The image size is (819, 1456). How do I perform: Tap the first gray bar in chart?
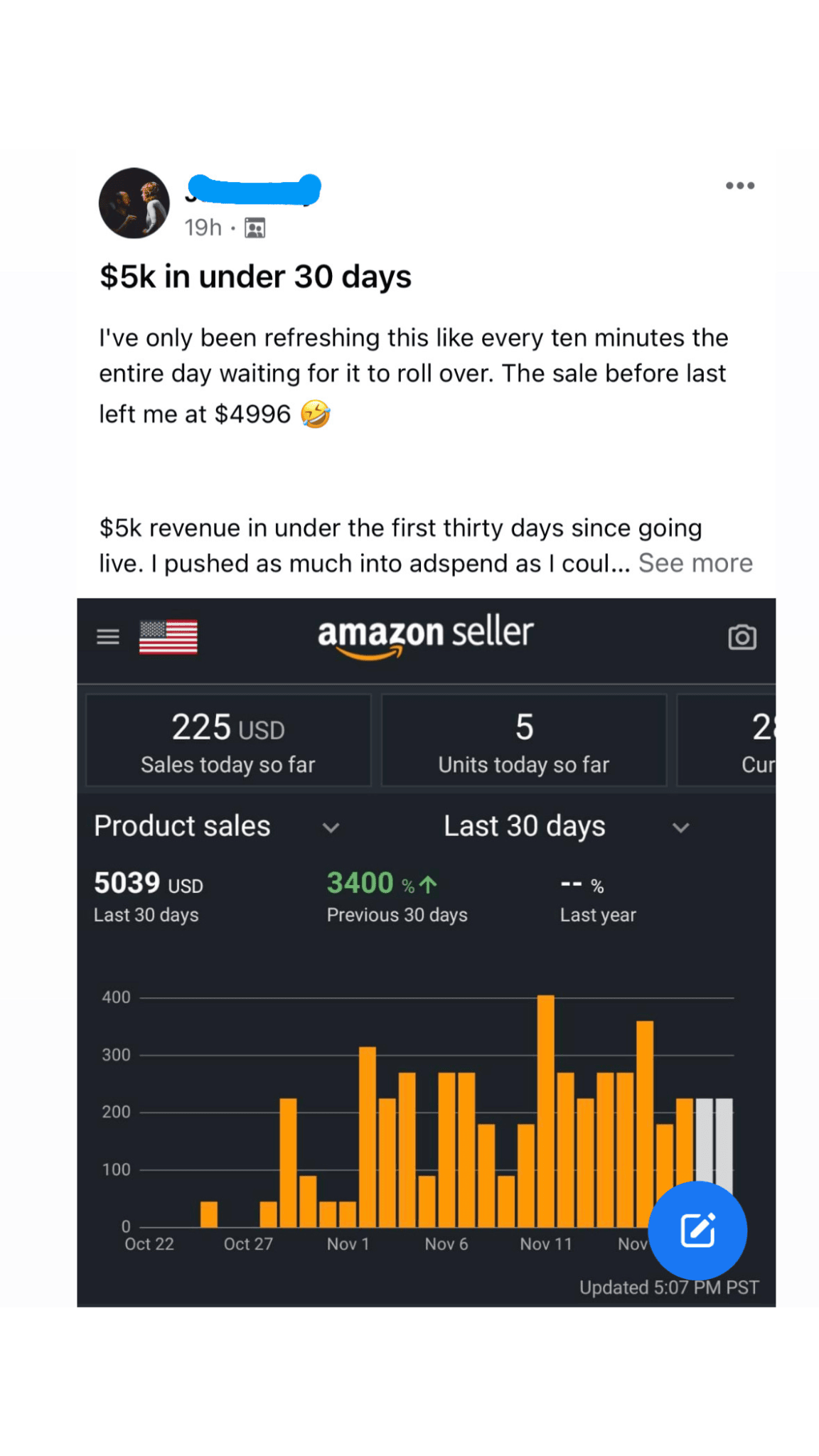coord(704,1145)
